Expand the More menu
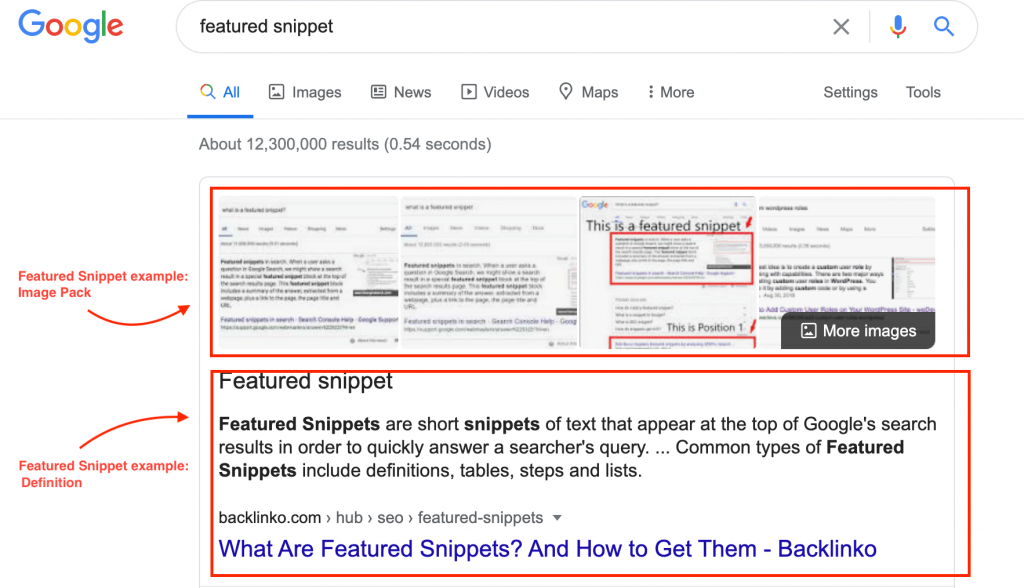Viewport: 1024px width, 588px height. coord(671,92)
